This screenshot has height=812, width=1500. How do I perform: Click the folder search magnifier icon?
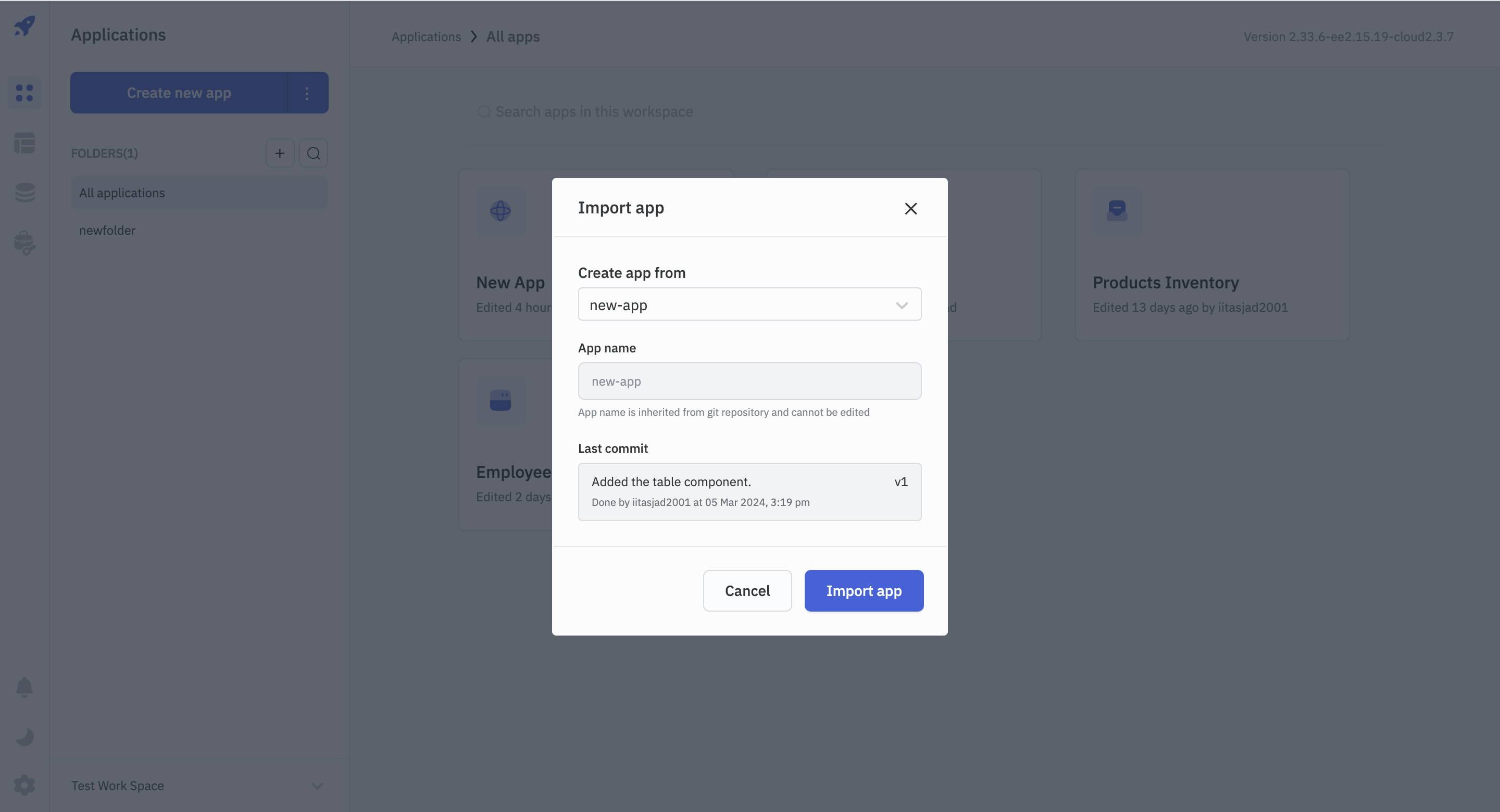click(314, 153)
